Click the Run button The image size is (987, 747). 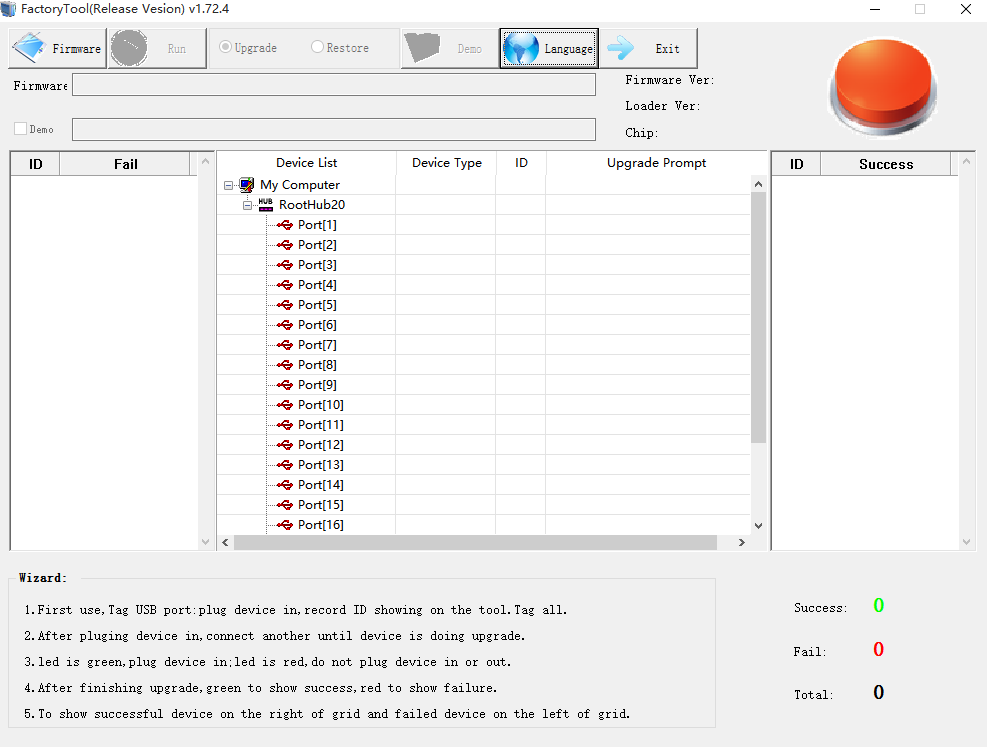tap(157, 48)
